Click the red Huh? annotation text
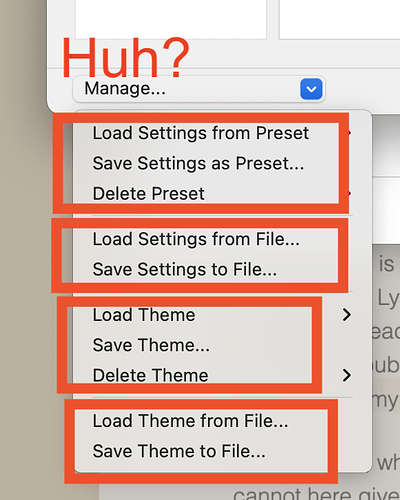 [x=126, y=58]
